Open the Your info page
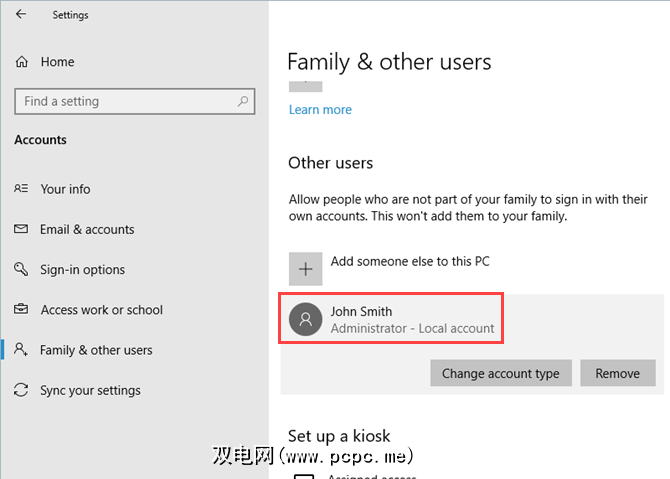The height and width of the screenshot is (479, 670). (66, 189)
